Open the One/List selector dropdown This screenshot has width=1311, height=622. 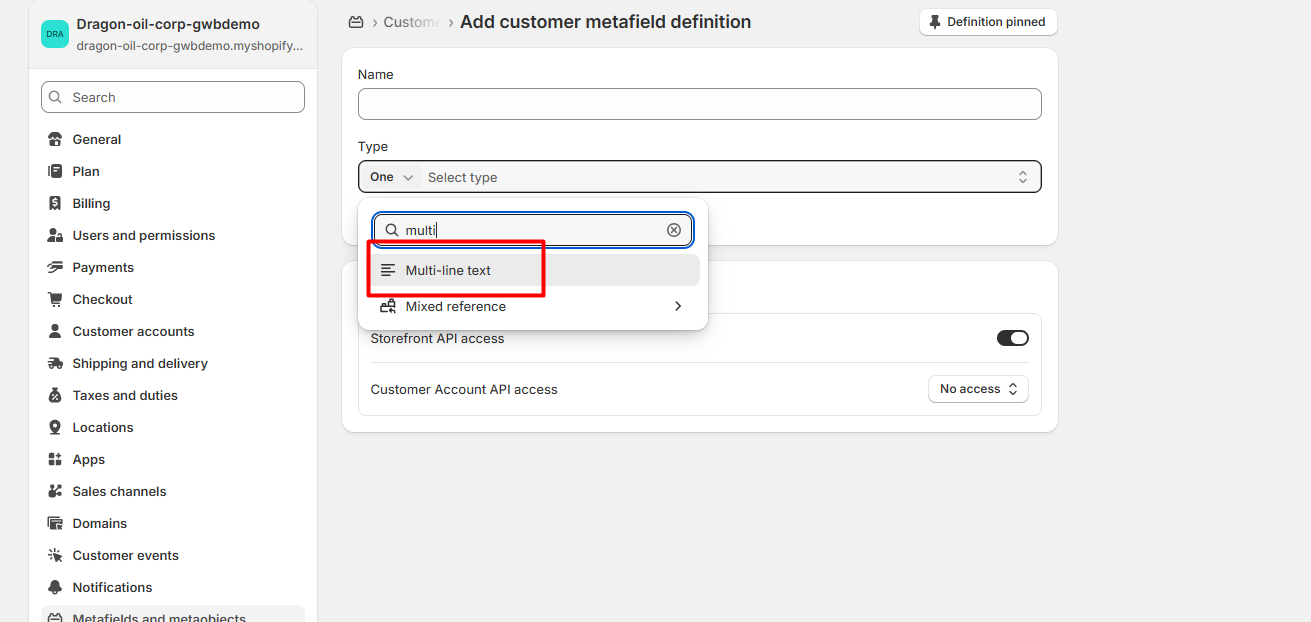[391, 177]
